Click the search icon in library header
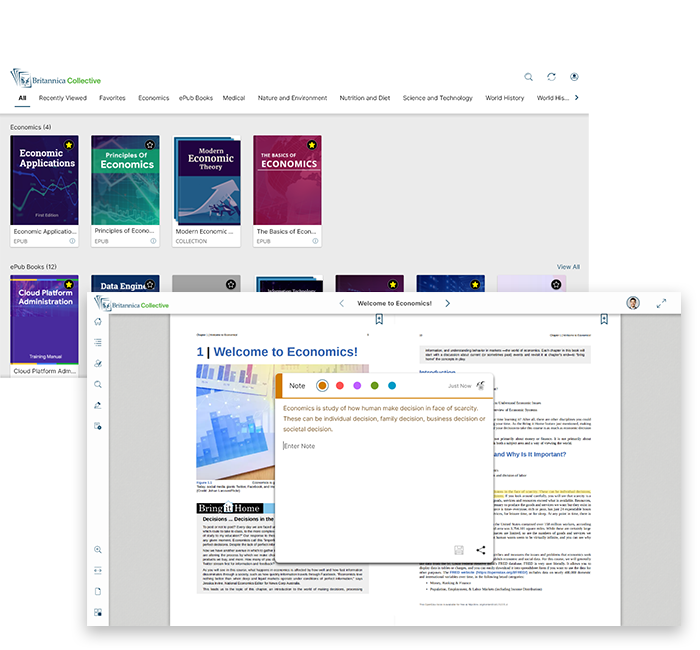The height and width of the screenshot is (650, 700). (x=529, y=77)
